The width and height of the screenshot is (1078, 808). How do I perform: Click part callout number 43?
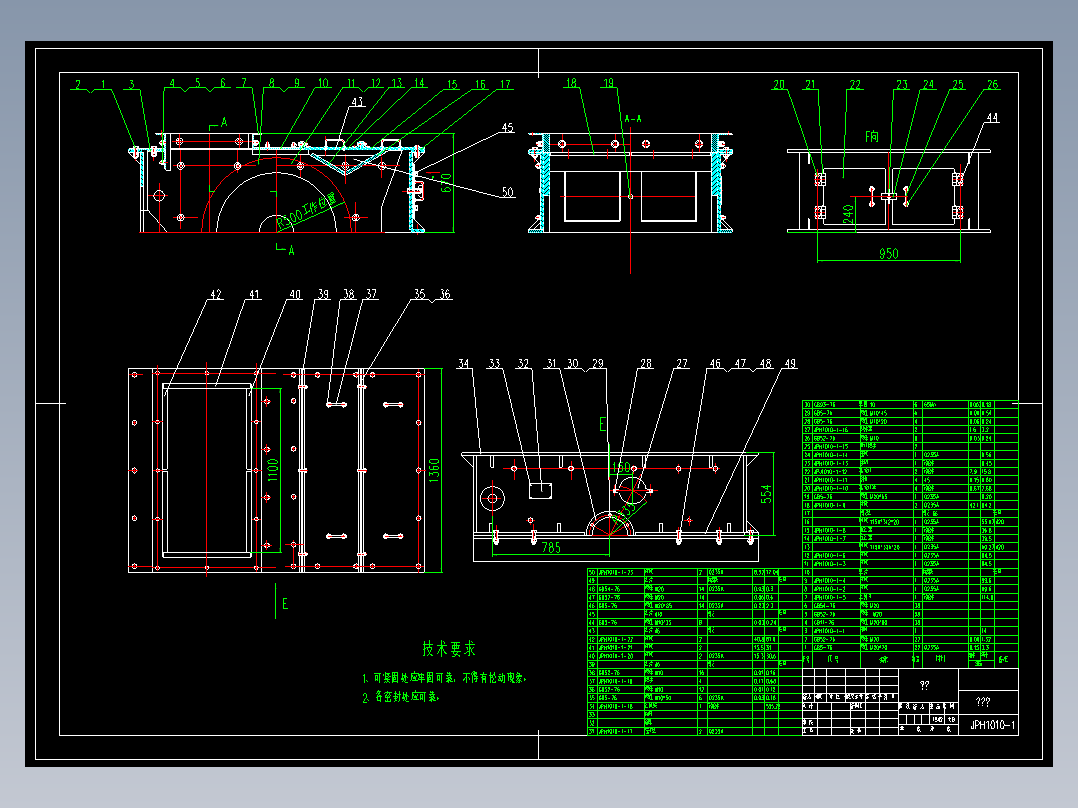click(357, 102)
